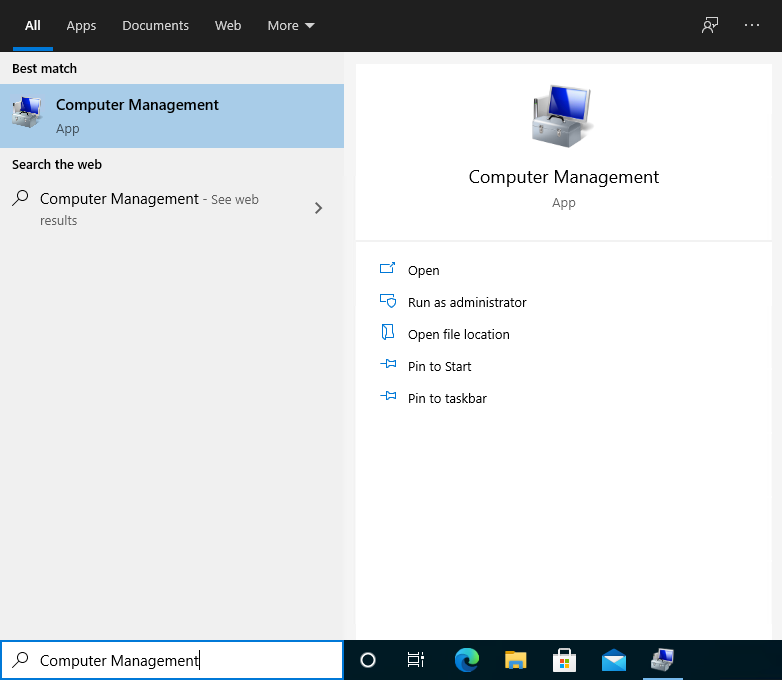
Task: Click the Search the web heading
Action: (x=57, y=164)
